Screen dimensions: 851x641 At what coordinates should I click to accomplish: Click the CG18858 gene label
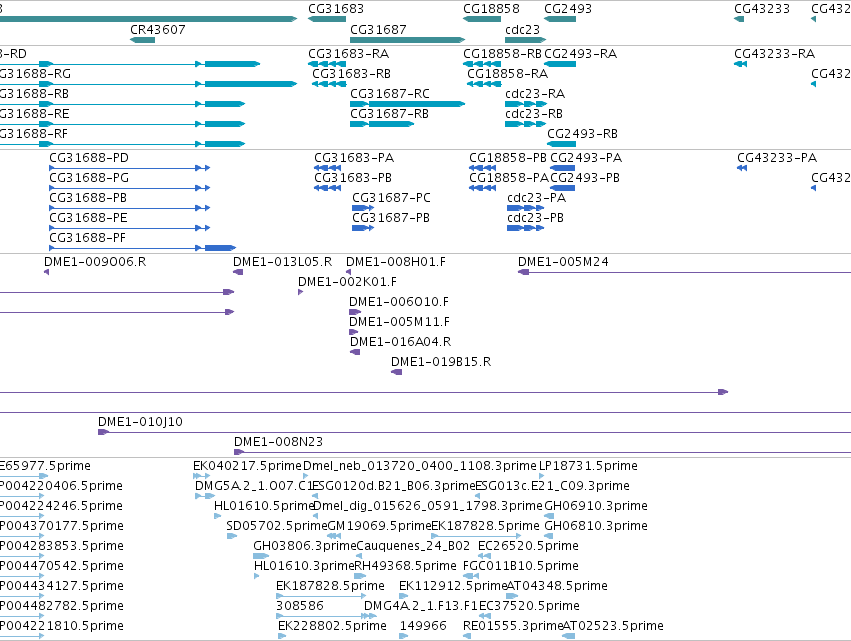(491, 9)
